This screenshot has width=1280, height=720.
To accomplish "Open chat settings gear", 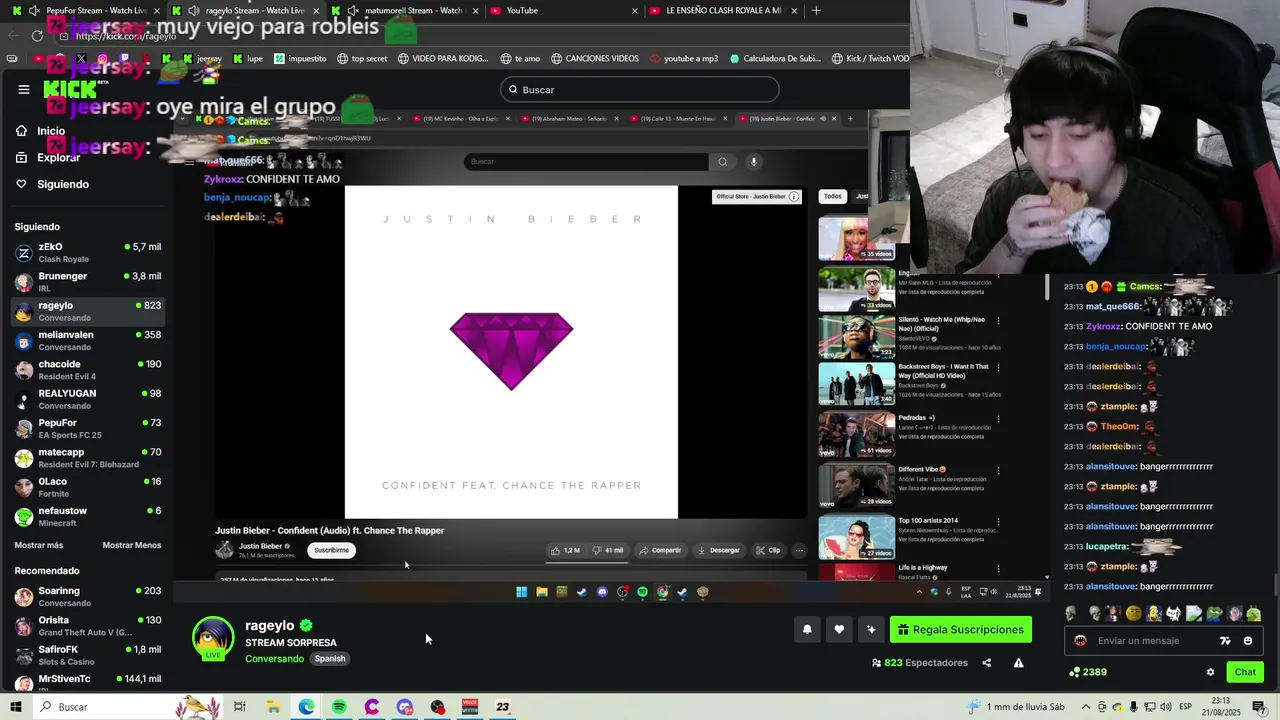I will pos(1210,672).
